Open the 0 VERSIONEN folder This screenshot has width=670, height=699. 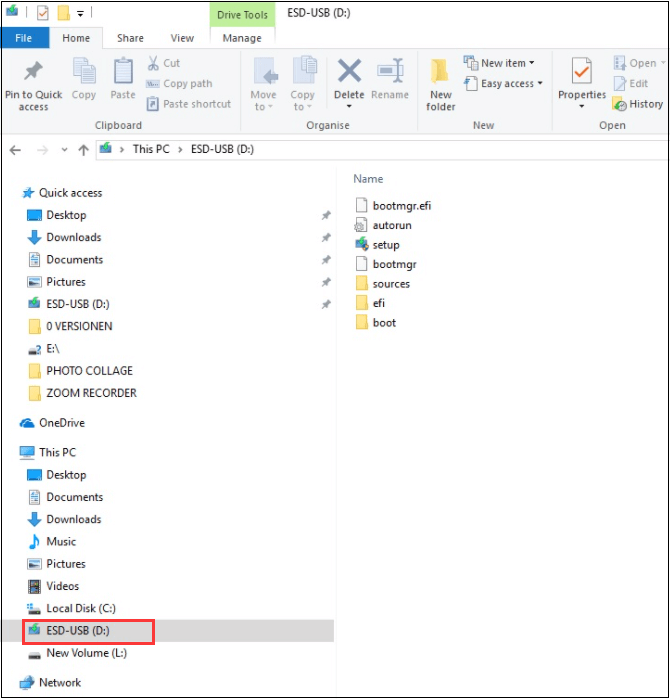point(70,326)
